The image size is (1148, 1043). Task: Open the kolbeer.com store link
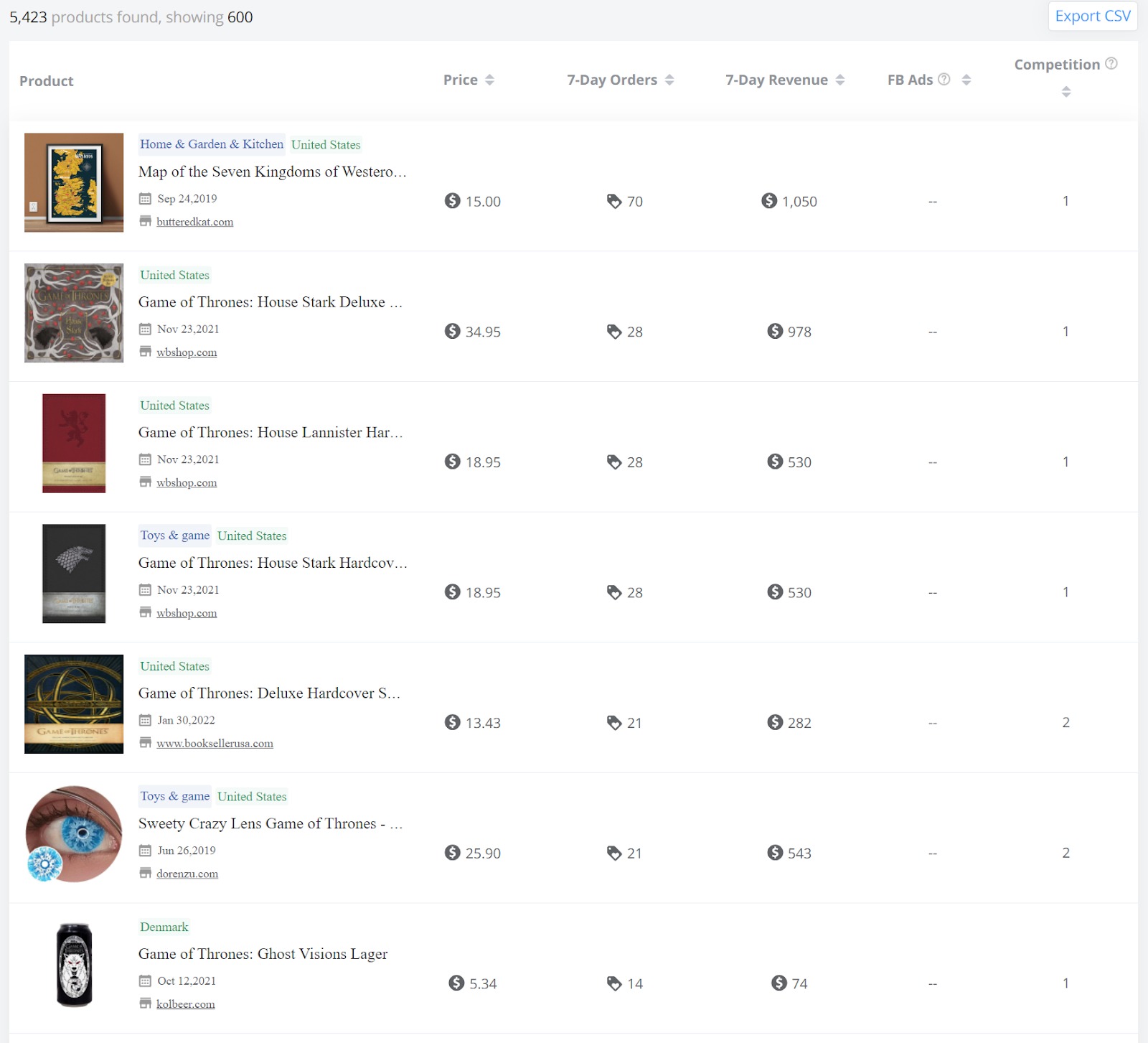(x=185, y=1004)
